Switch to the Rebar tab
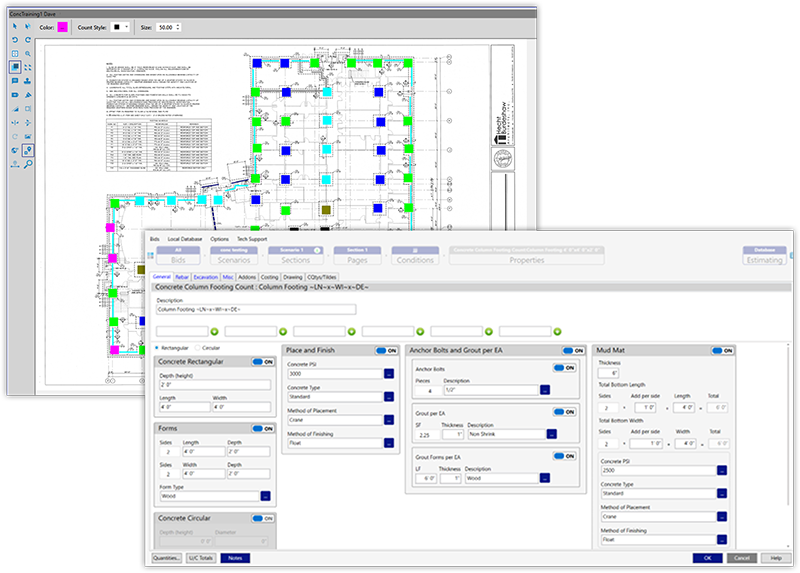The image size is (800, 573). (x=182, y=277)
